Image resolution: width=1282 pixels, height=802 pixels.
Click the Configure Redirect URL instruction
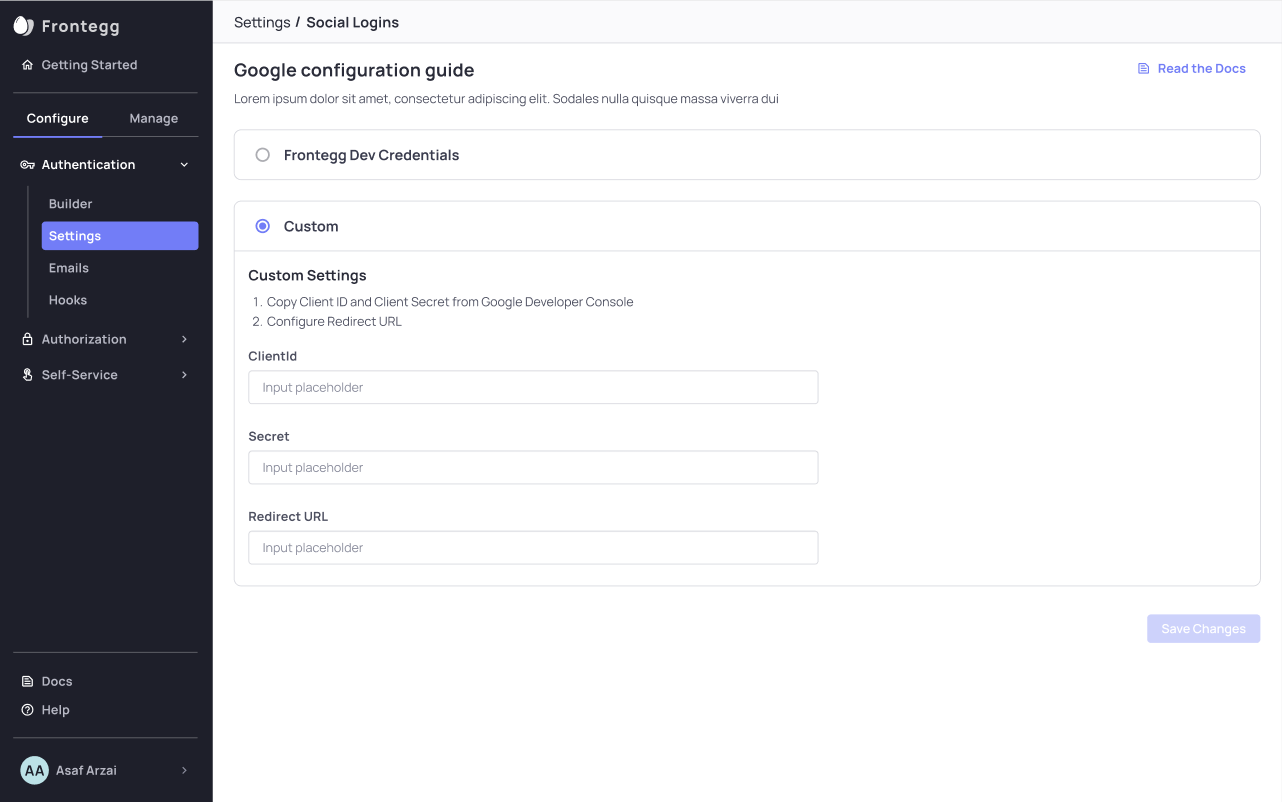tap(334, 322)
